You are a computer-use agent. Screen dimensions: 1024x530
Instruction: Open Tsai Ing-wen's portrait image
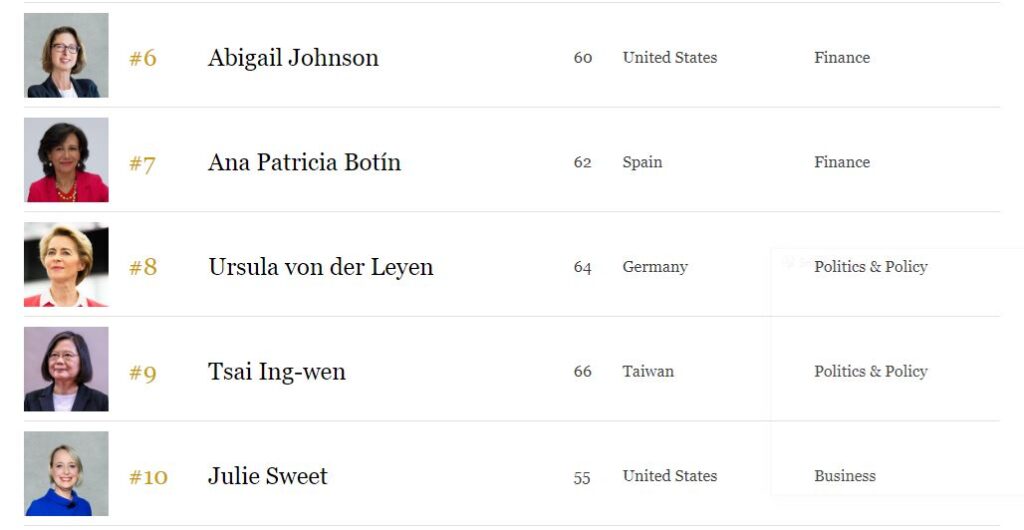(x=66, y=369)
